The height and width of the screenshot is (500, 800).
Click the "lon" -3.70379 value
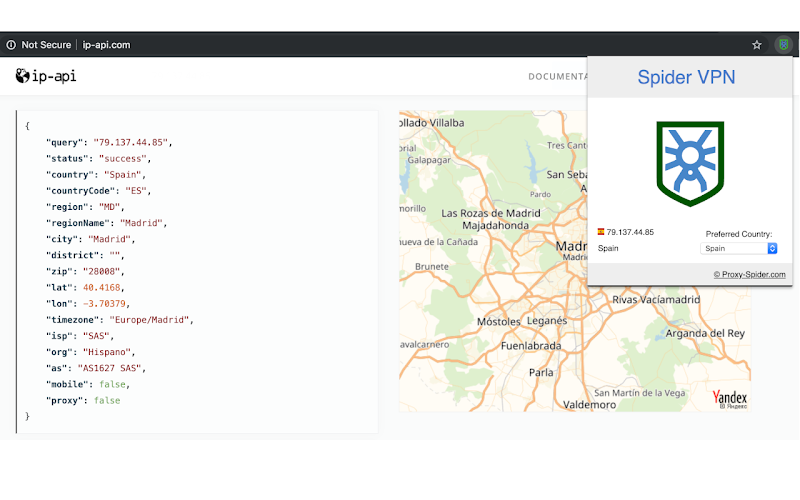104,304
